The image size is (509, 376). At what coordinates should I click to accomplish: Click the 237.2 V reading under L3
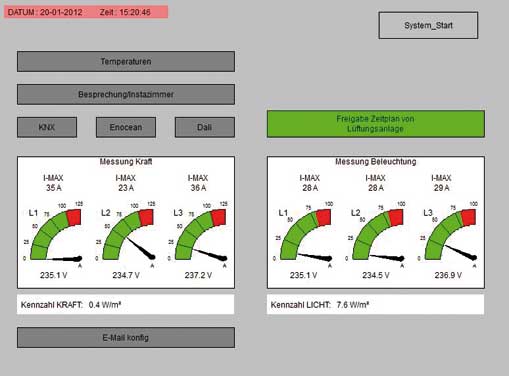point(198,275)
